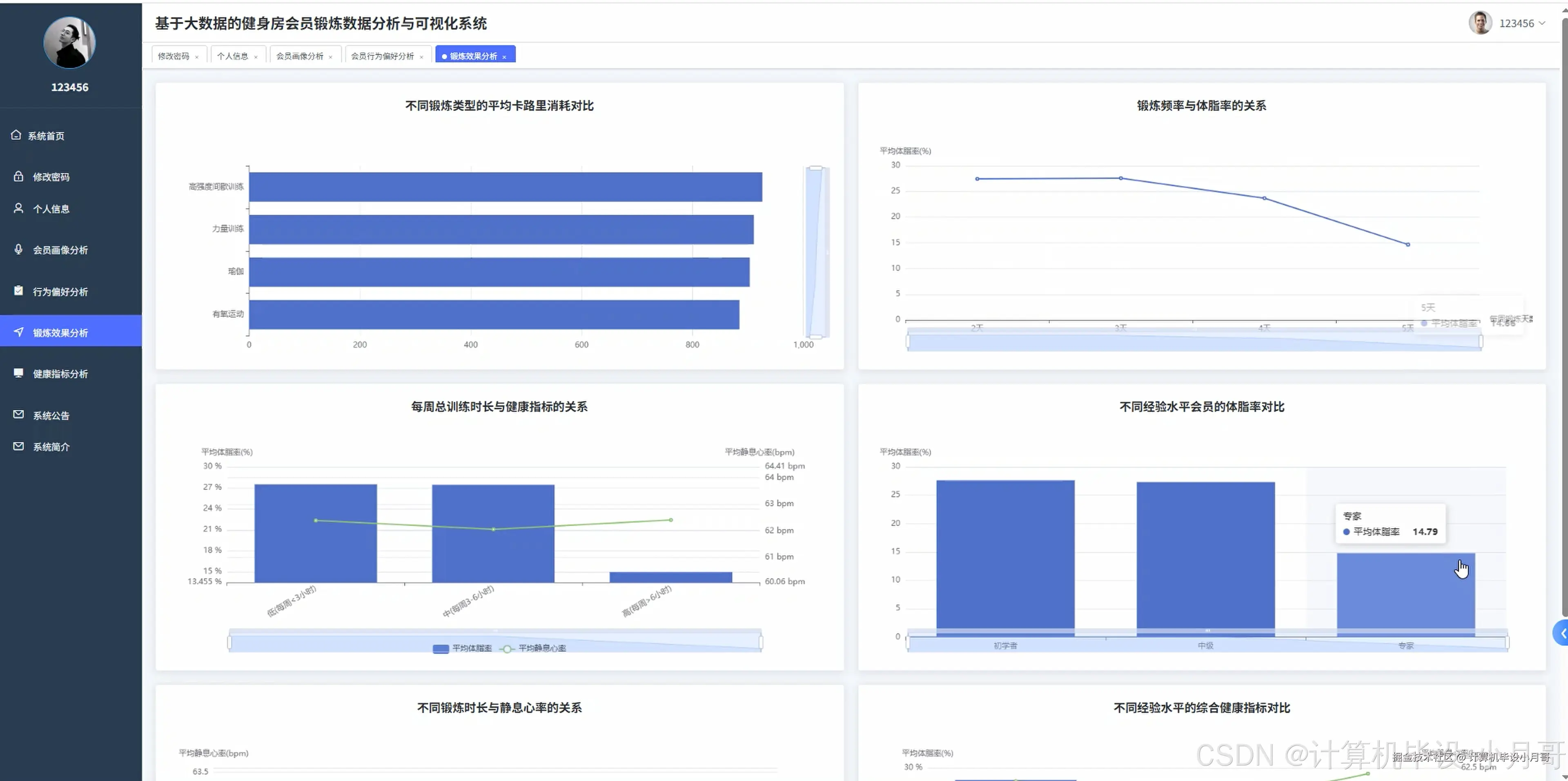Click the chart title 锻炼频率与体脂率的关系
Viewport: 1568px width, 781px height.
(1202, 106)
